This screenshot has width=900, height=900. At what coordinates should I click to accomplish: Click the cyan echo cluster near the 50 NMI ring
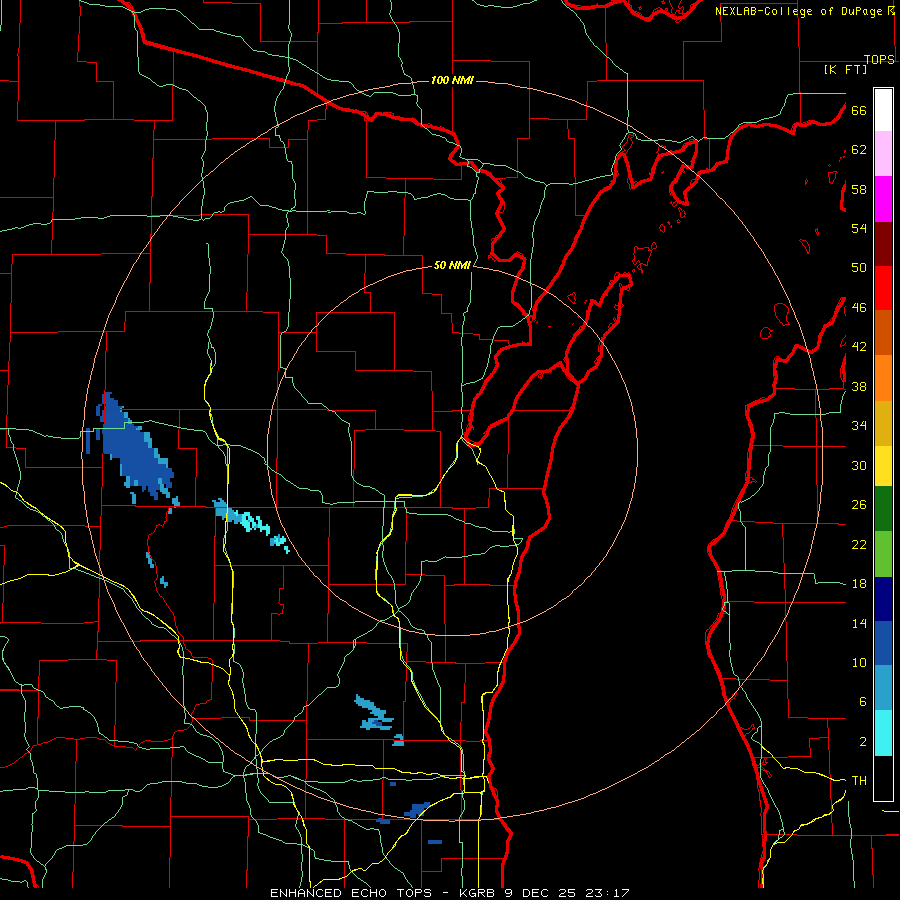[x=250, y=523]
